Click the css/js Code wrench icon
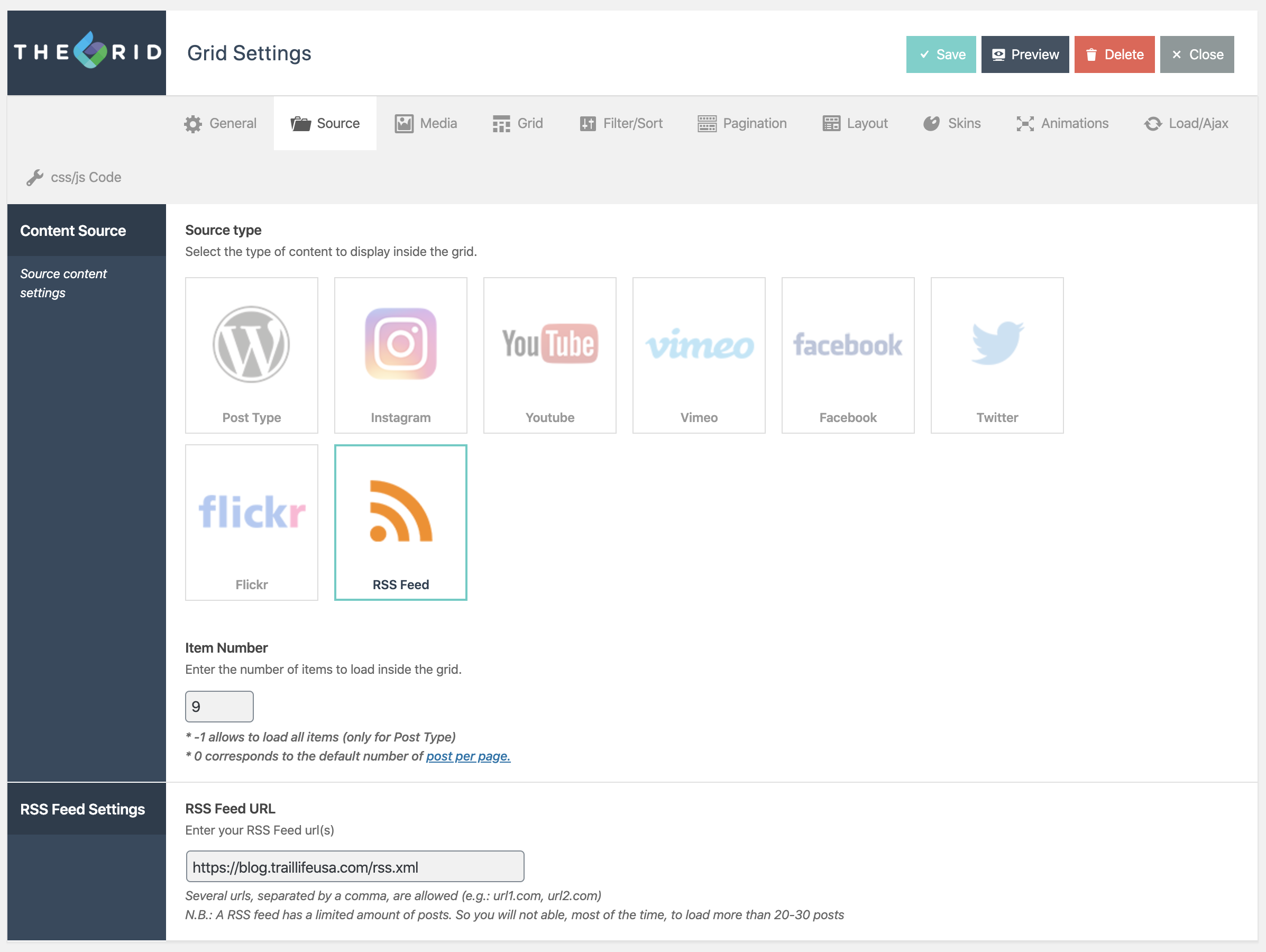Viewport: 1266px width, 952px height. (35, 178)
